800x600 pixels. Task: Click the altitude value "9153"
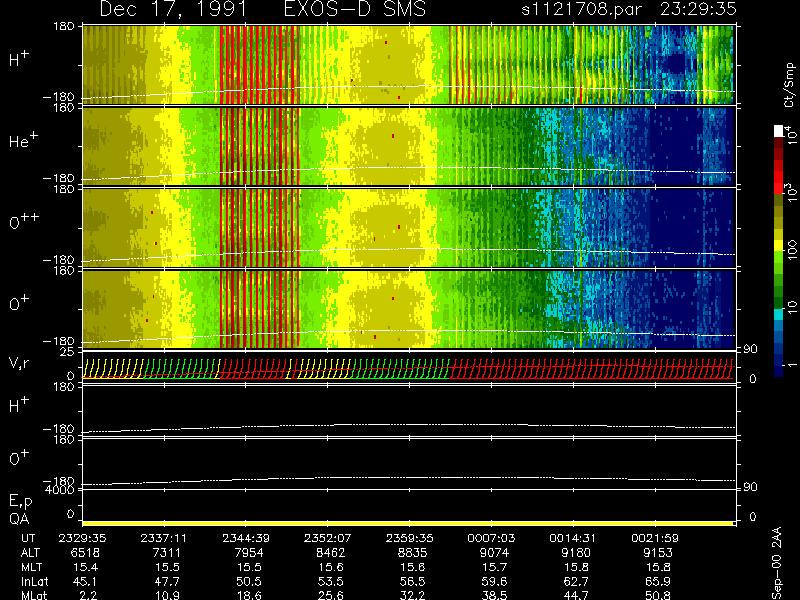click(658, 553)
